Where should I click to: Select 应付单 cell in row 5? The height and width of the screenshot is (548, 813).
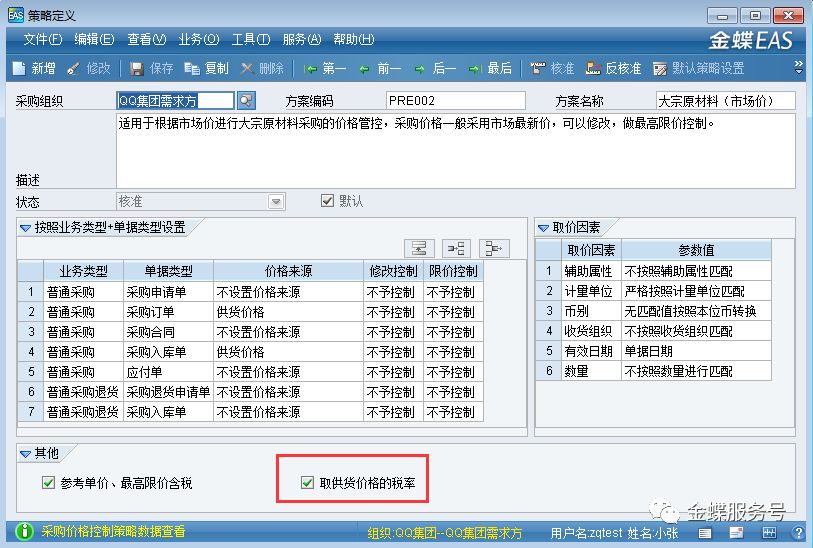coord(169,372)
